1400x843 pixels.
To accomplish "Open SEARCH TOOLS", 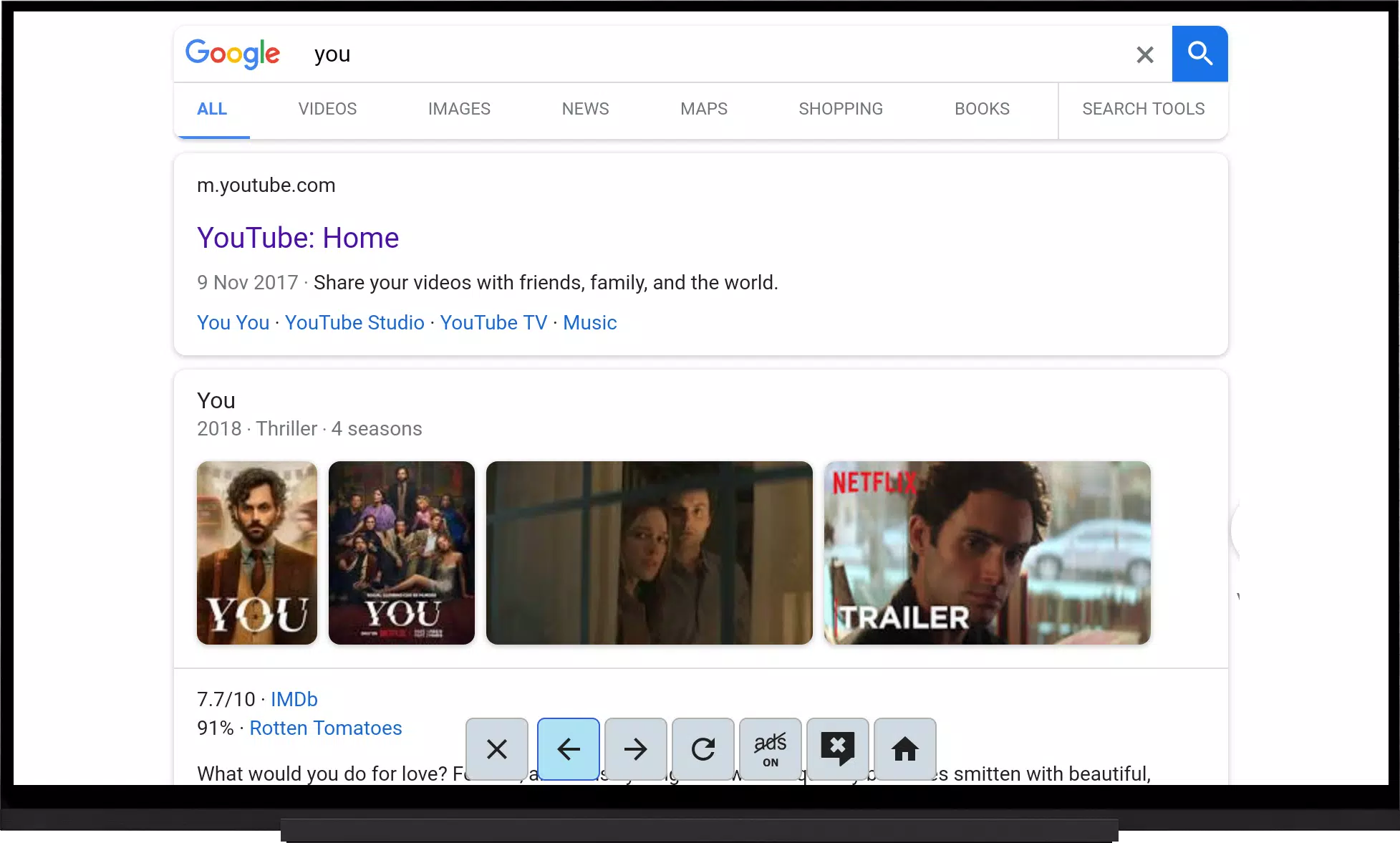I will coord(1143,109).
